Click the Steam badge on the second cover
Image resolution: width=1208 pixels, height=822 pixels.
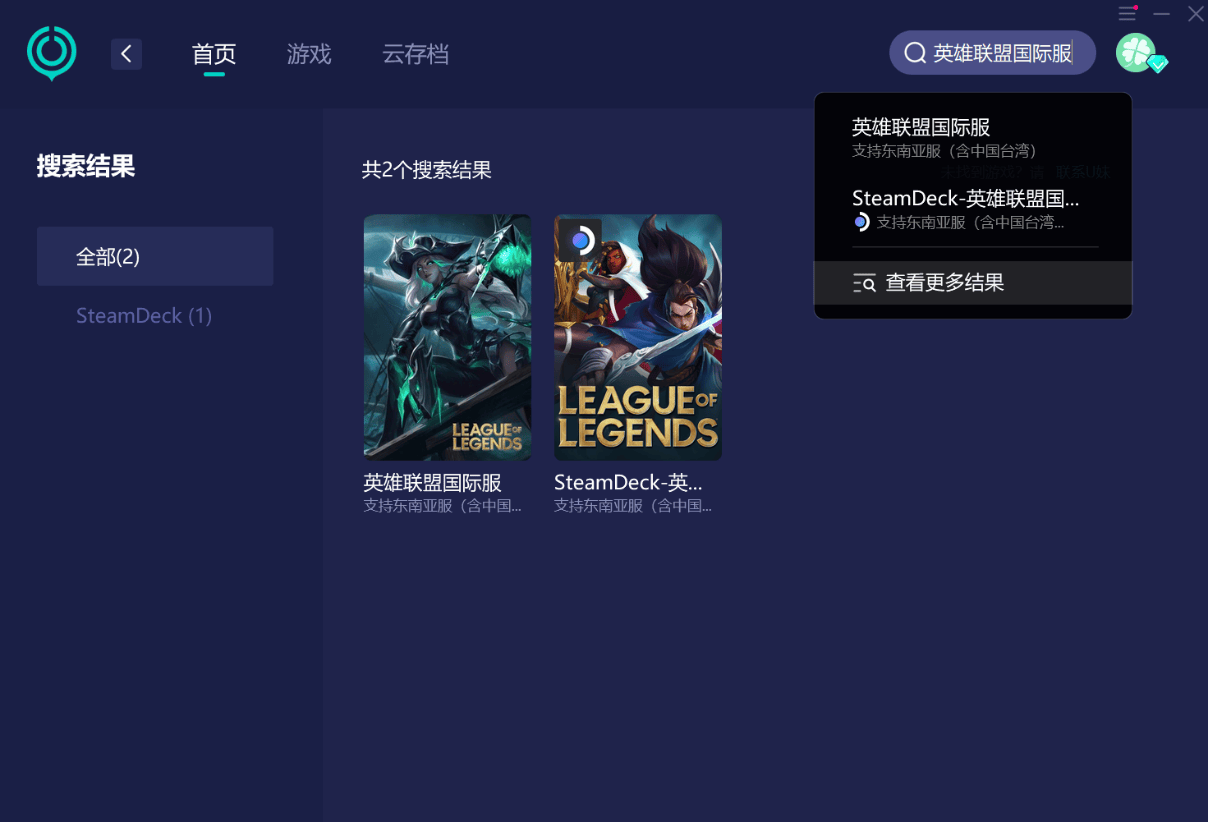coord(580,240)
